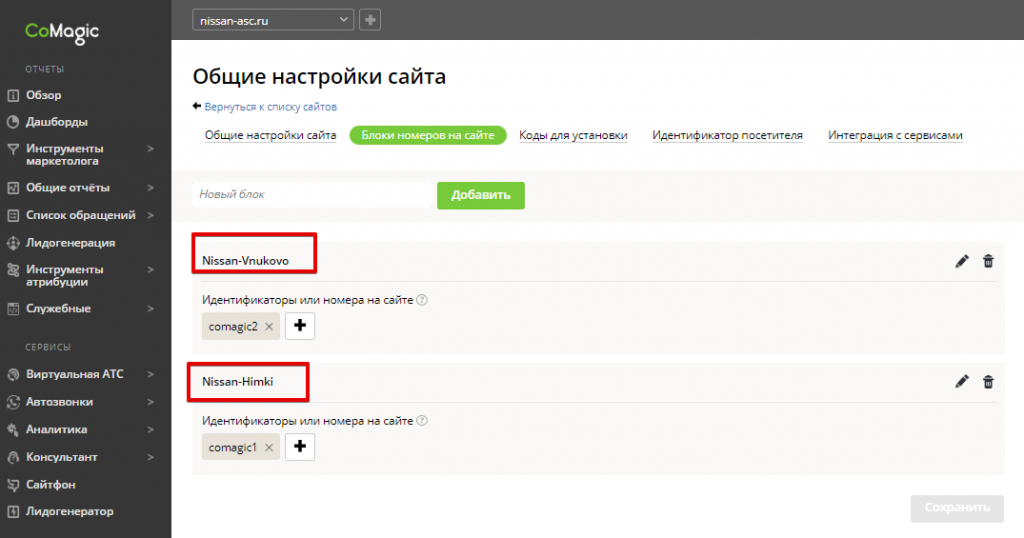This screenshot has width=1024, height=538.
Task: Expand Аналитика submenu arrow
Action: point(150,430)
